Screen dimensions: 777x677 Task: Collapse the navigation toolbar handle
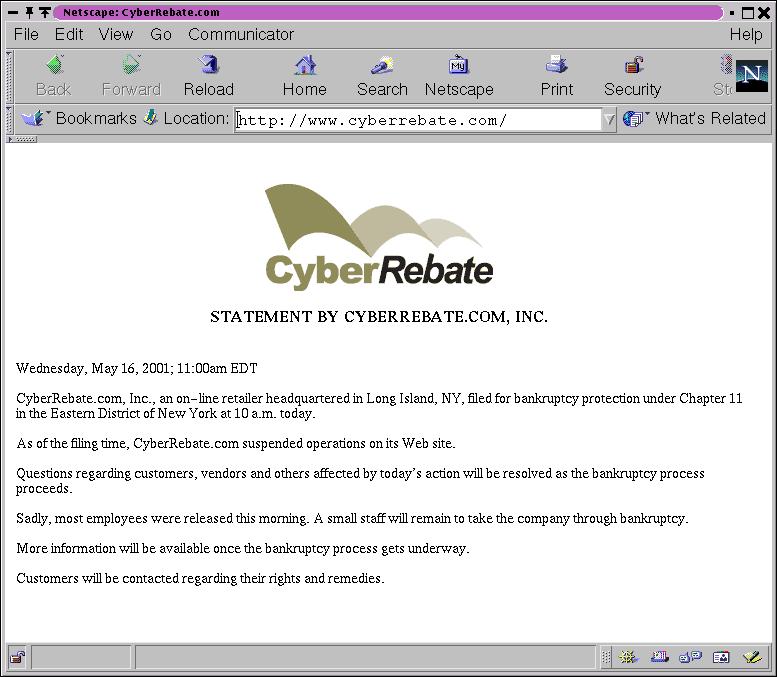pyautogui.click(x=9, y=76)
